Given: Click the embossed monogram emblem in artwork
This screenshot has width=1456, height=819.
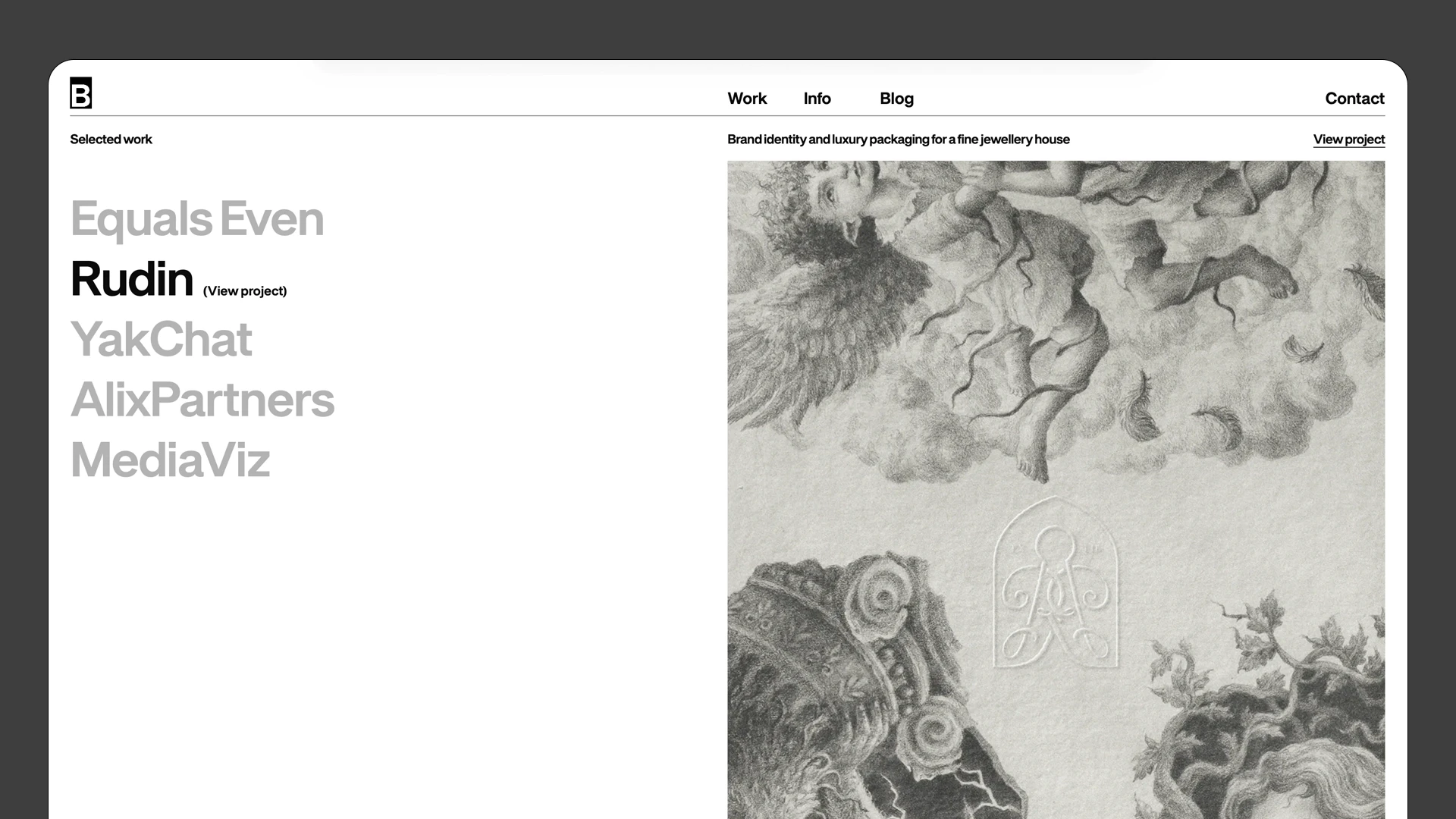Looking at the screenshot, I should (x=1056, y=582).
